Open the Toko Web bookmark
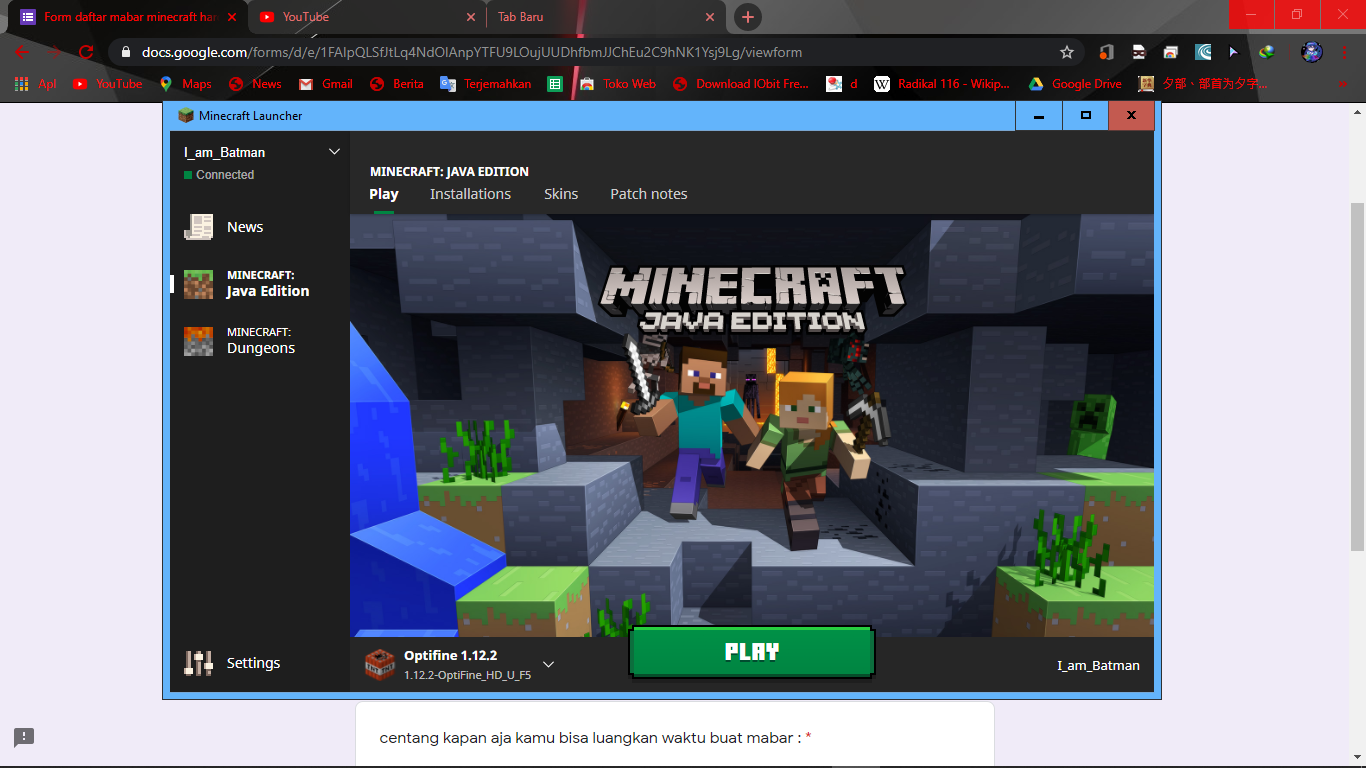 [618, 84]
